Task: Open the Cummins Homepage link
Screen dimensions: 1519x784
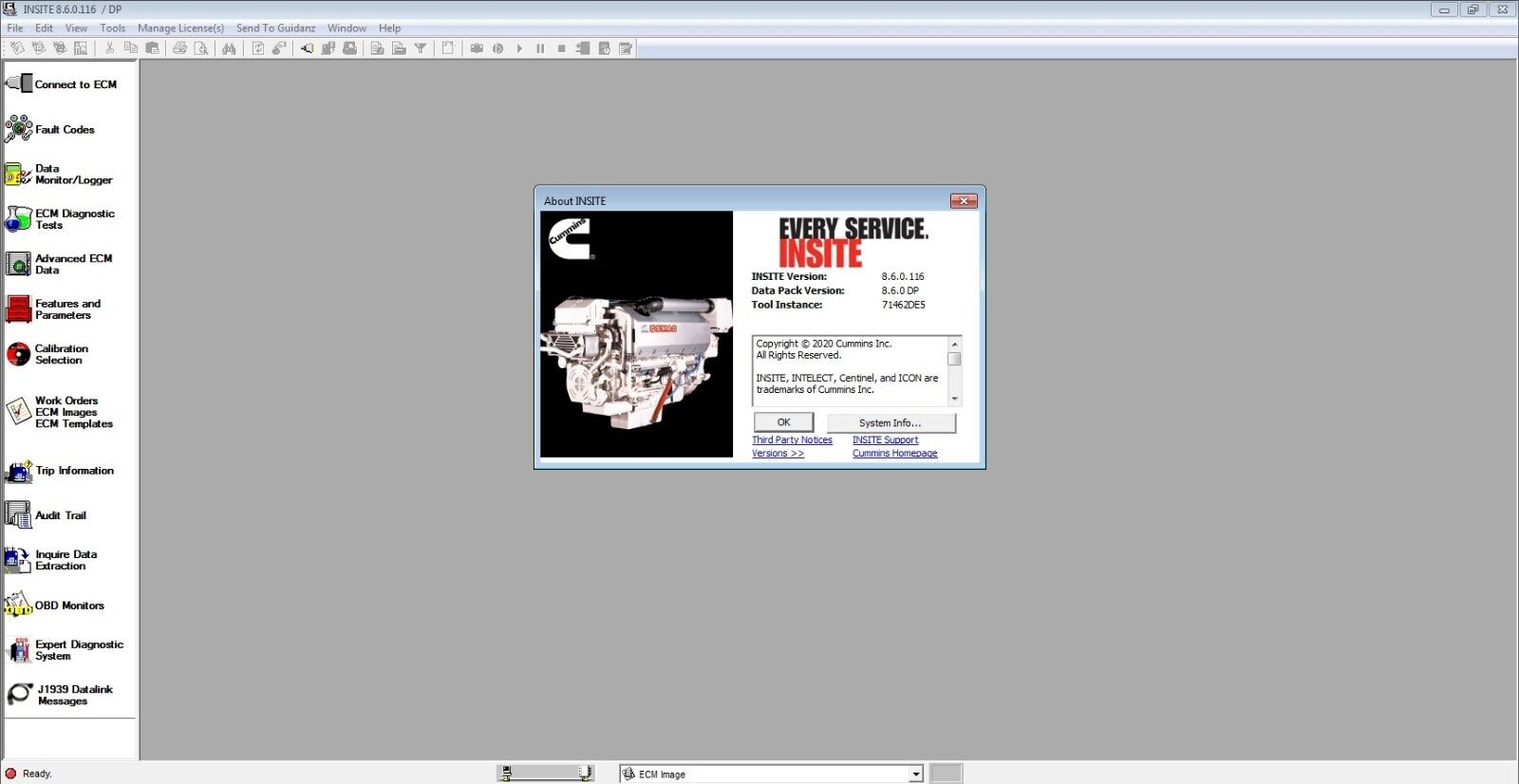Action: pyautogui.click(x=894, y=454)
